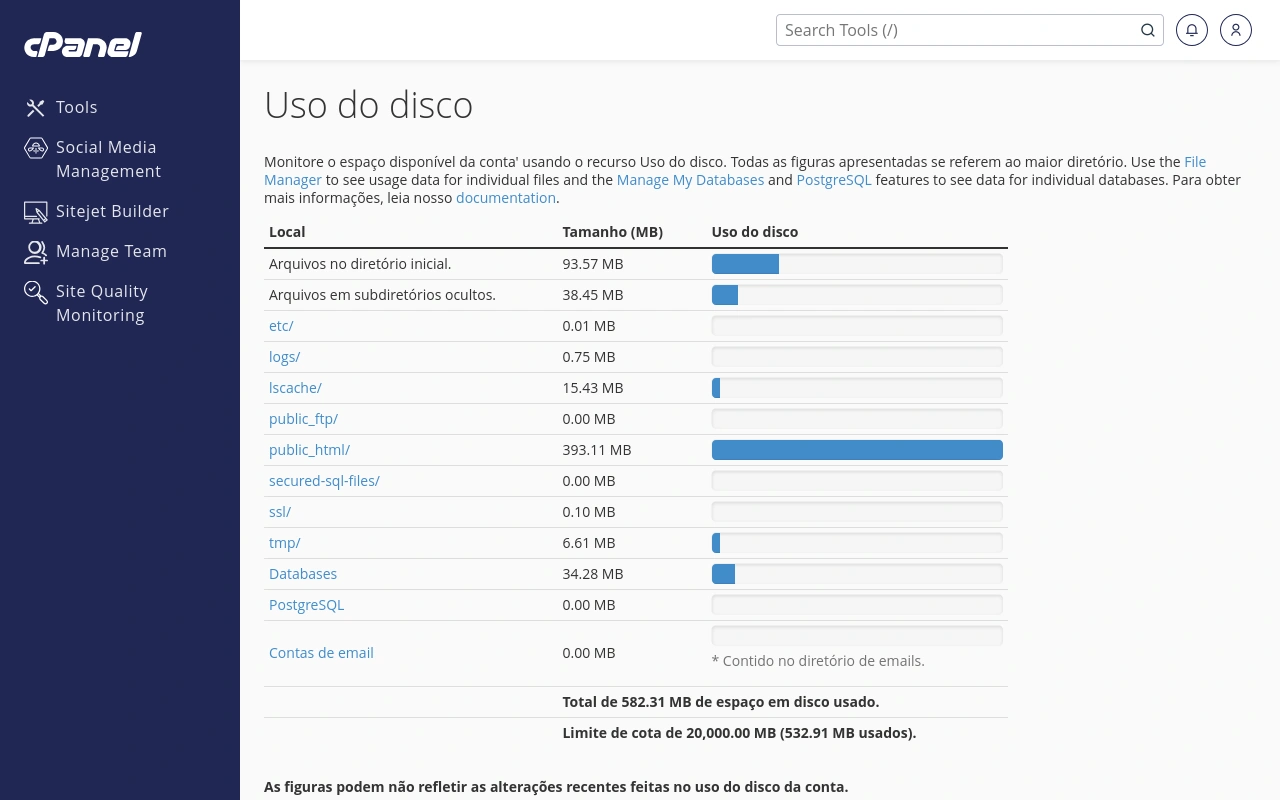The height and width of the screenshot is (800, 1280).
Task: Navigate to Site Quality Monitoring
Action: [102, 303]
